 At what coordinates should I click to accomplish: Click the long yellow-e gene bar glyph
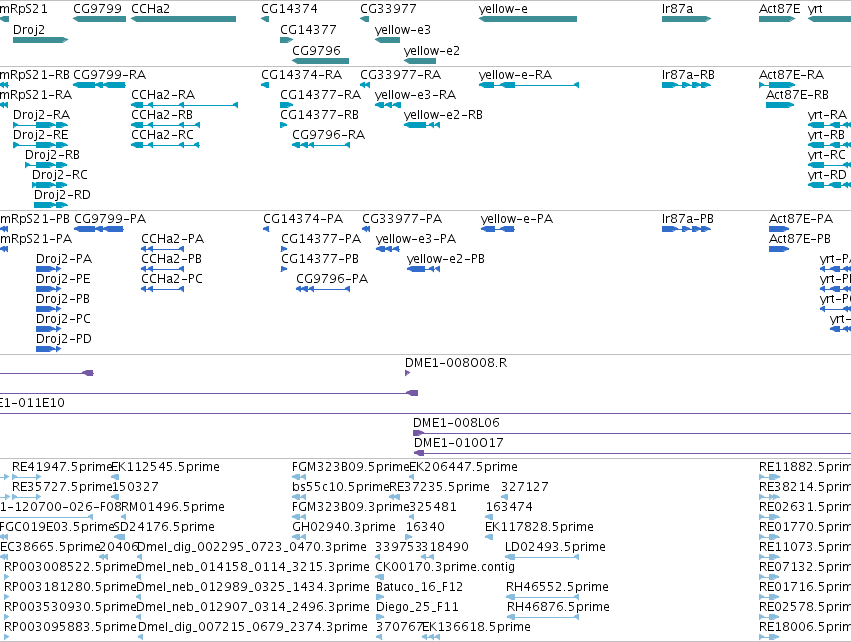tap(528, 19)
